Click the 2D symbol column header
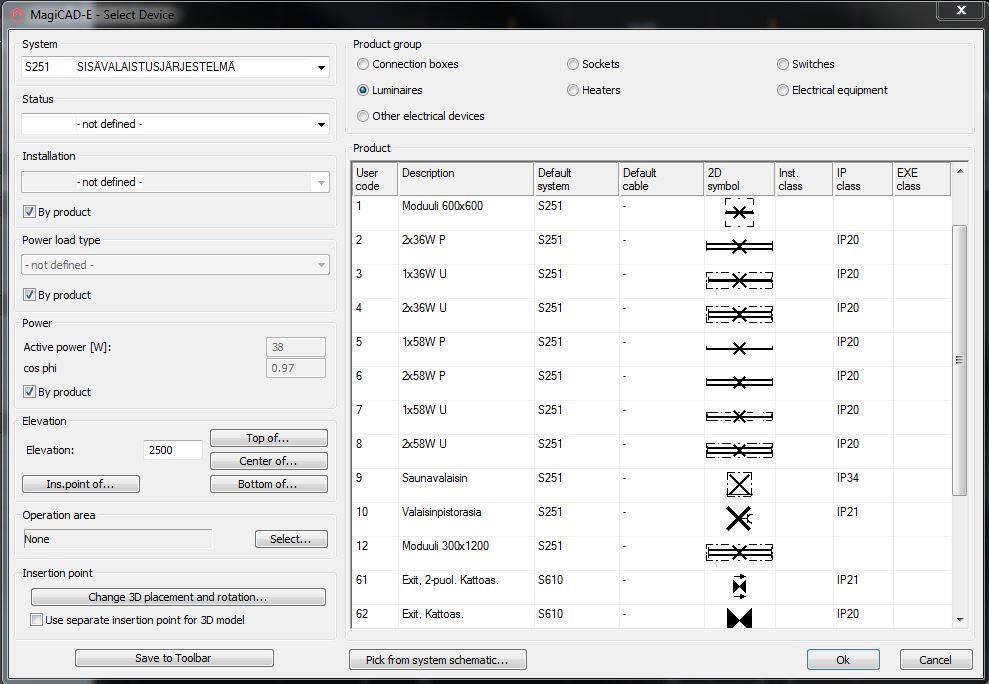 click(739, 179)
